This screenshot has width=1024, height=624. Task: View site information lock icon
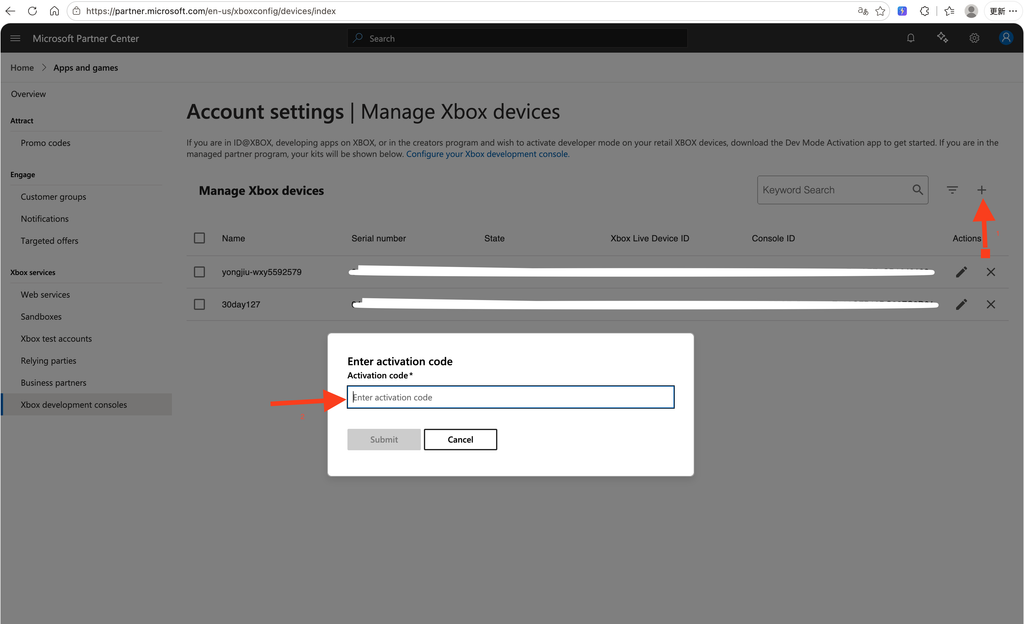coord(76,11)
